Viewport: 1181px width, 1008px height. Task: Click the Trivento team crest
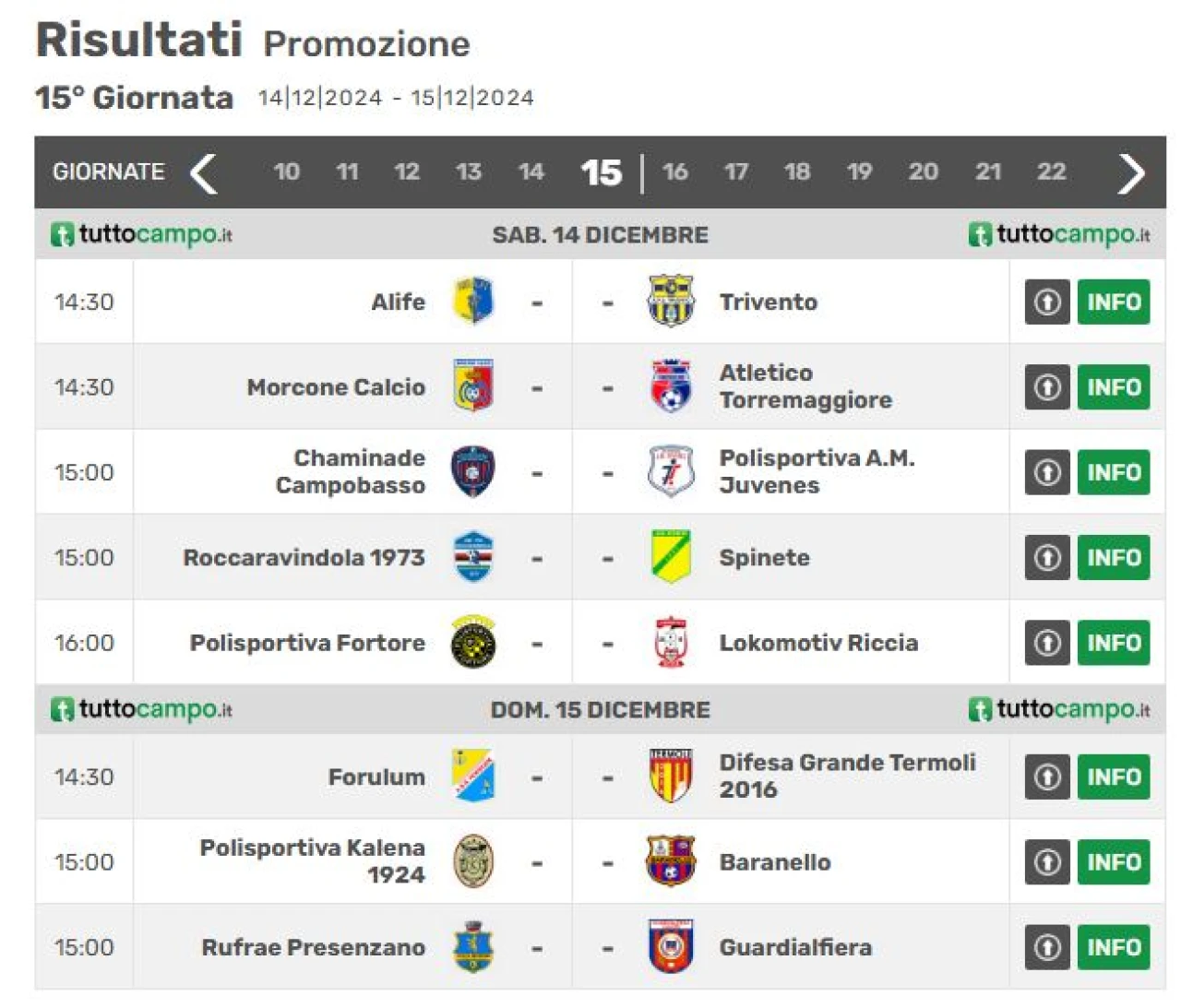(x=671, y=301)
